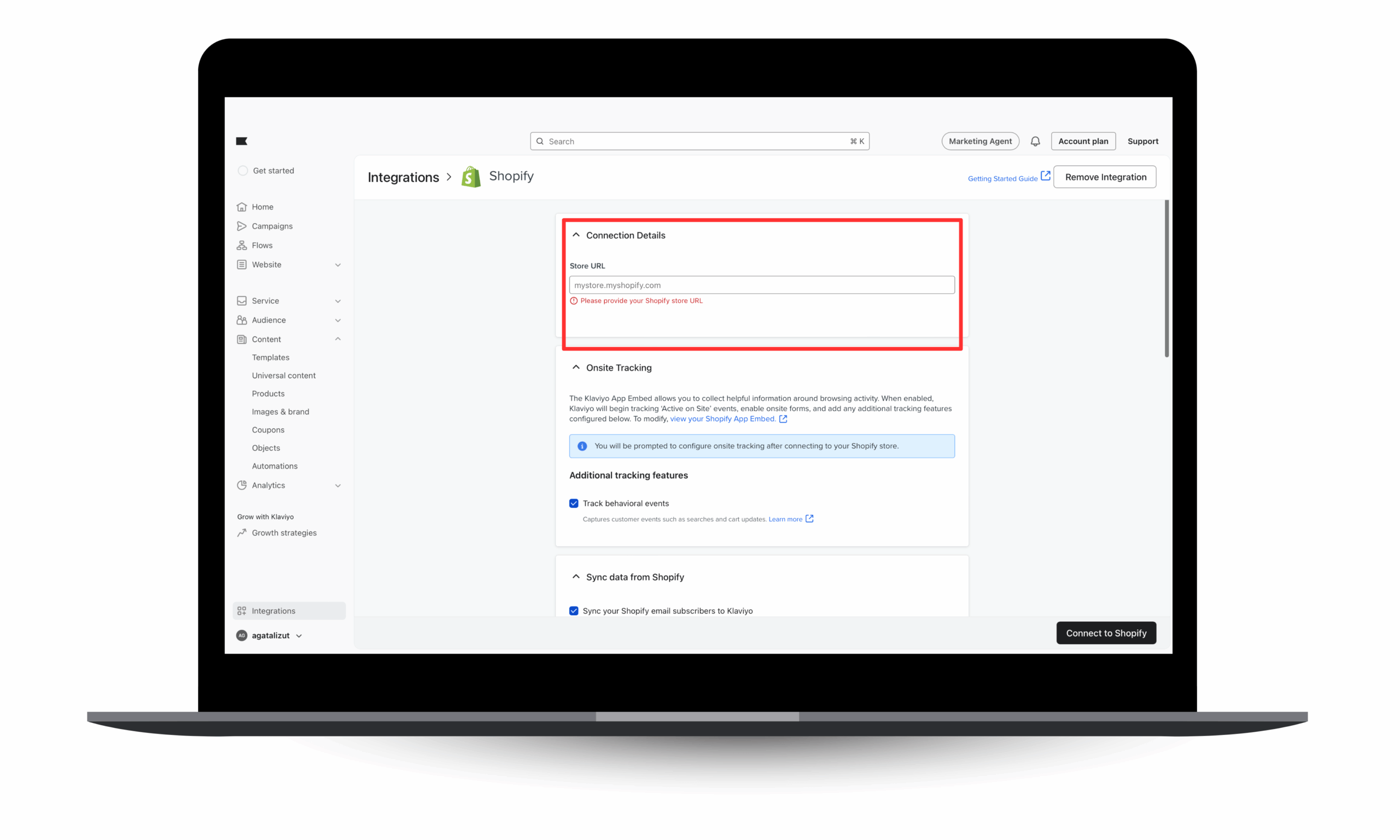Uncheck Track behavioral events checkbox
Screen dimensions: 1400x840
(x=574, y=503)
